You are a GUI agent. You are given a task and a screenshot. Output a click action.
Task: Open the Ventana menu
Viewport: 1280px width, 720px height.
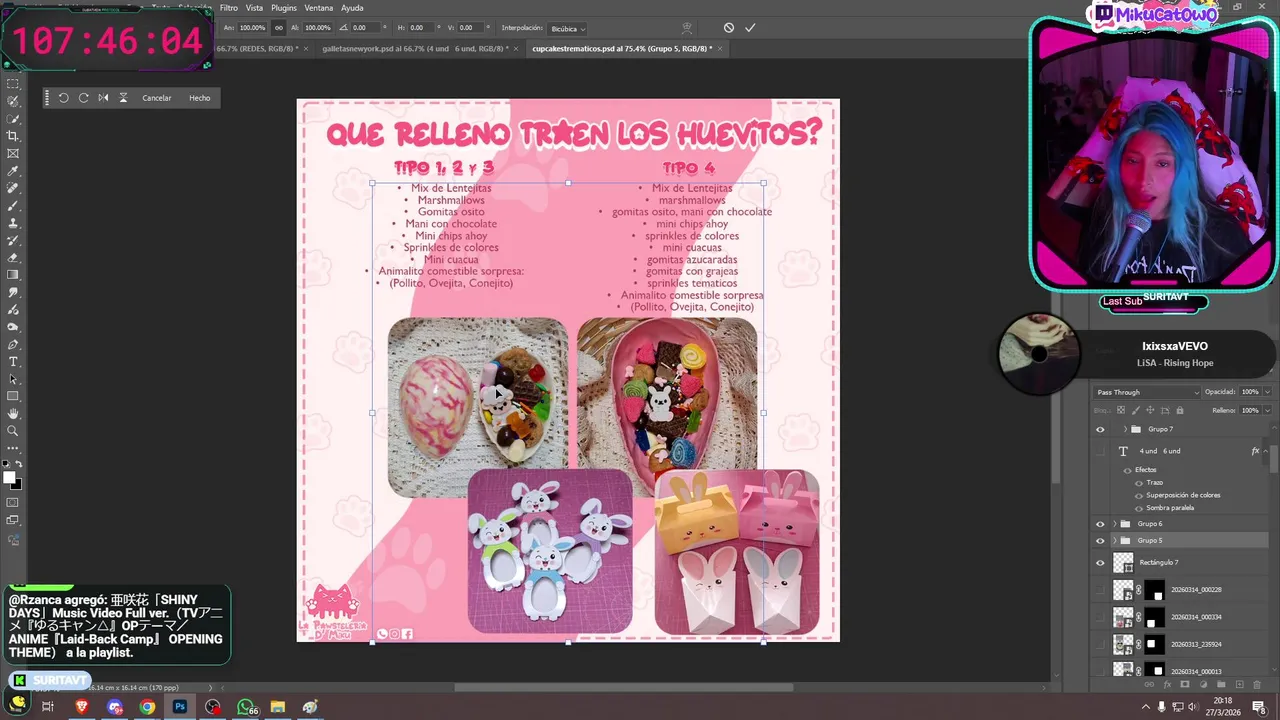[319, 8]
